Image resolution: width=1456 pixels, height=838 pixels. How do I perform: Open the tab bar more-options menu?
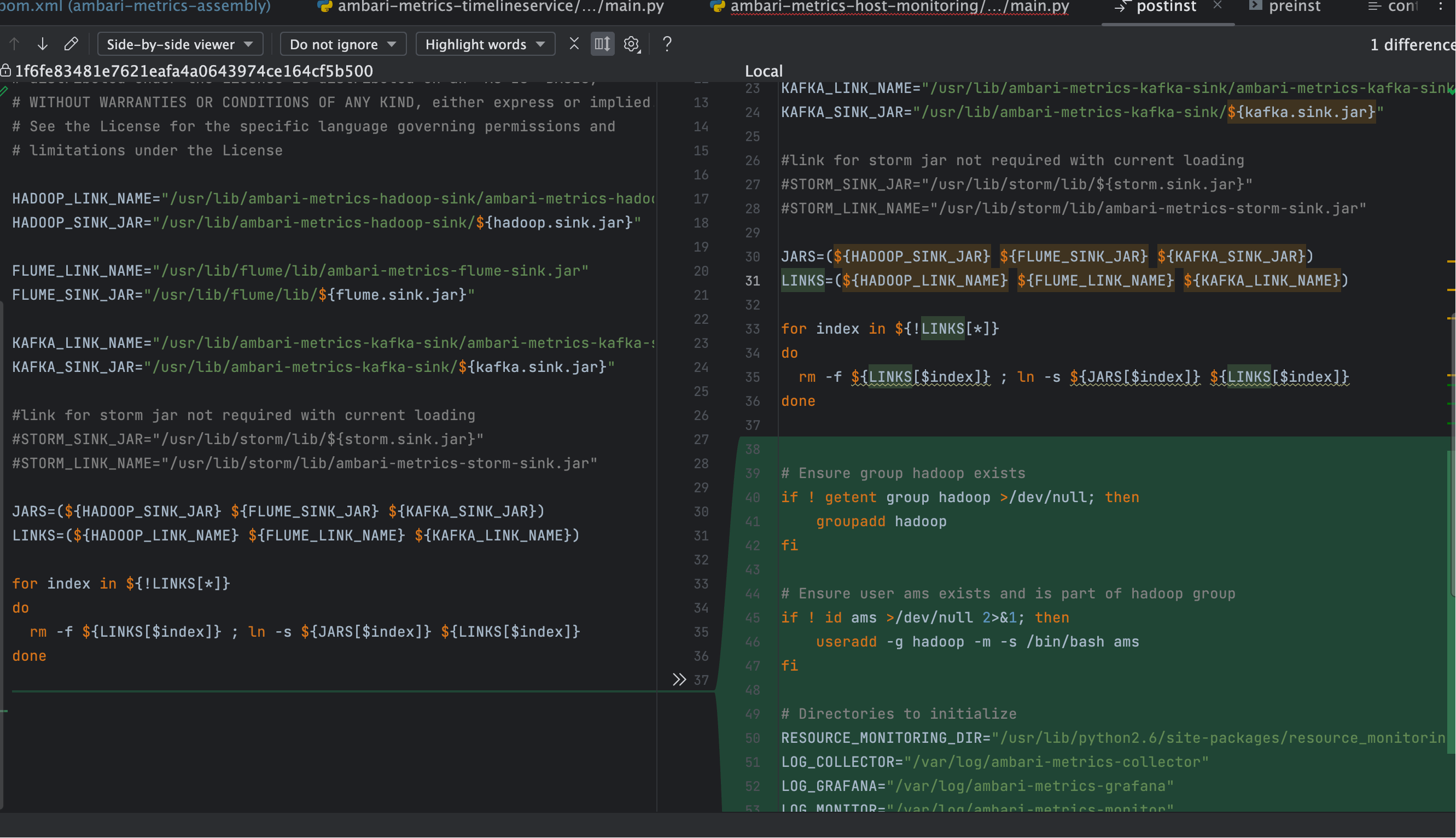tap(1441, 7)
